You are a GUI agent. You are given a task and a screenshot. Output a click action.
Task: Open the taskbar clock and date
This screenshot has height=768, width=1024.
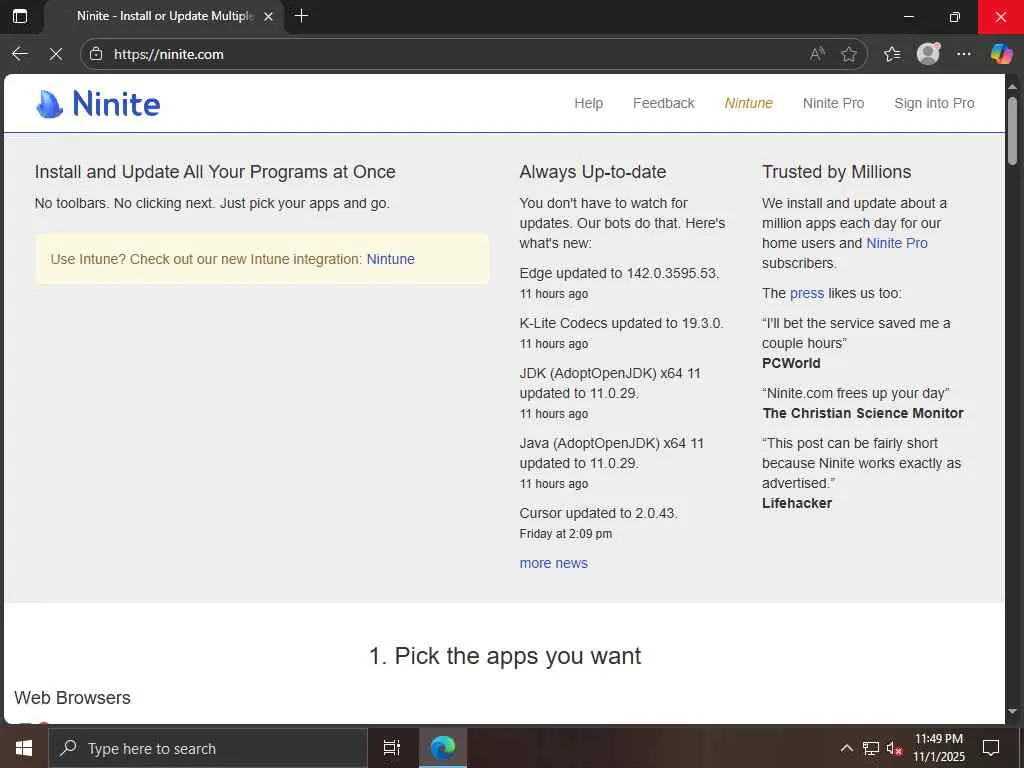click(938, 748)
